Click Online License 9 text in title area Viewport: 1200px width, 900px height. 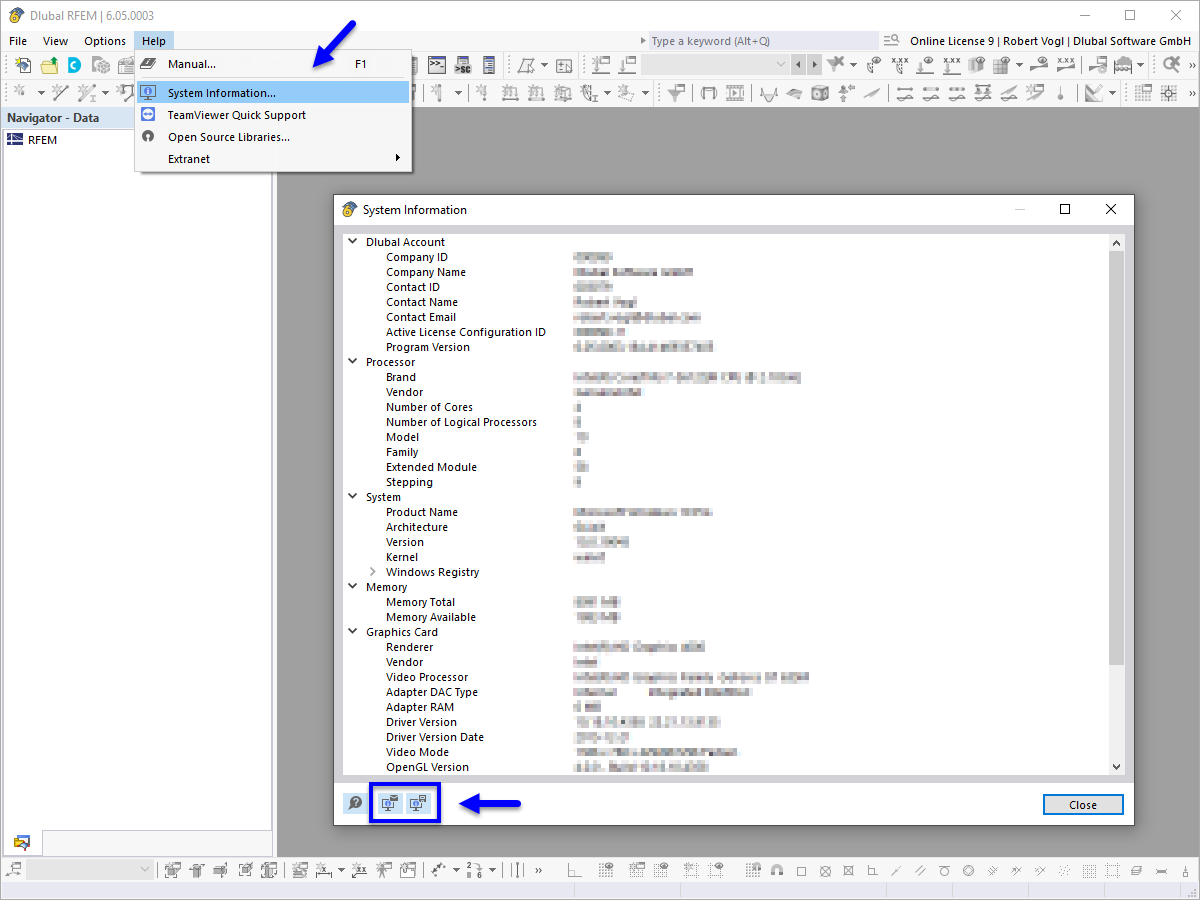(952, 41)
